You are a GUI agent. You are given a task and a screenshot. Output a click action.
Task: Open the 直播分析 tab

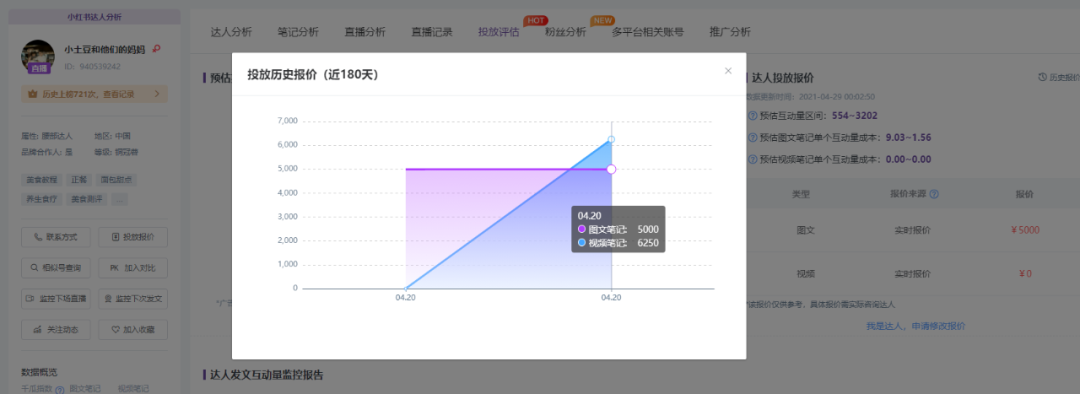click(x=364, y=32)
